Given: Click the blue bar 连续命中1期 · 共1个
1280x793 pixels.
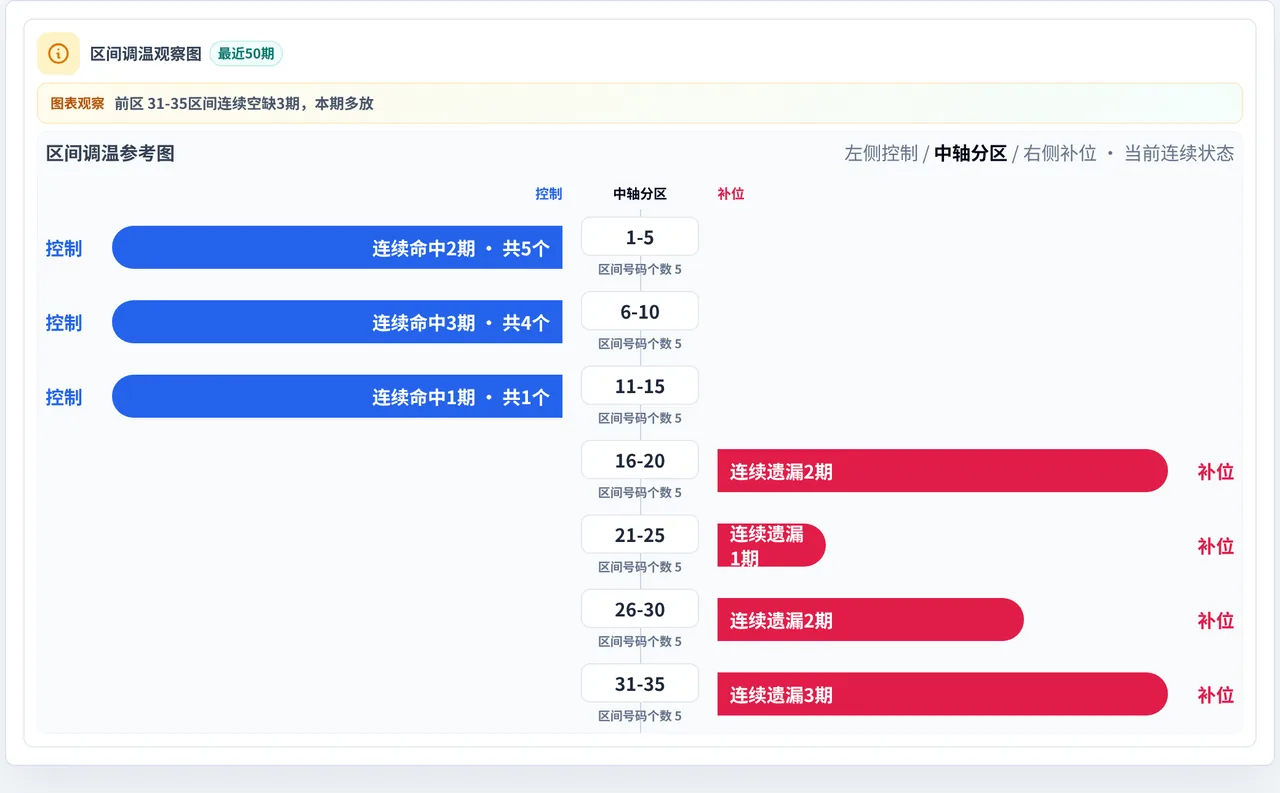Looking at the screenshot, I should (x=337, y=396).
